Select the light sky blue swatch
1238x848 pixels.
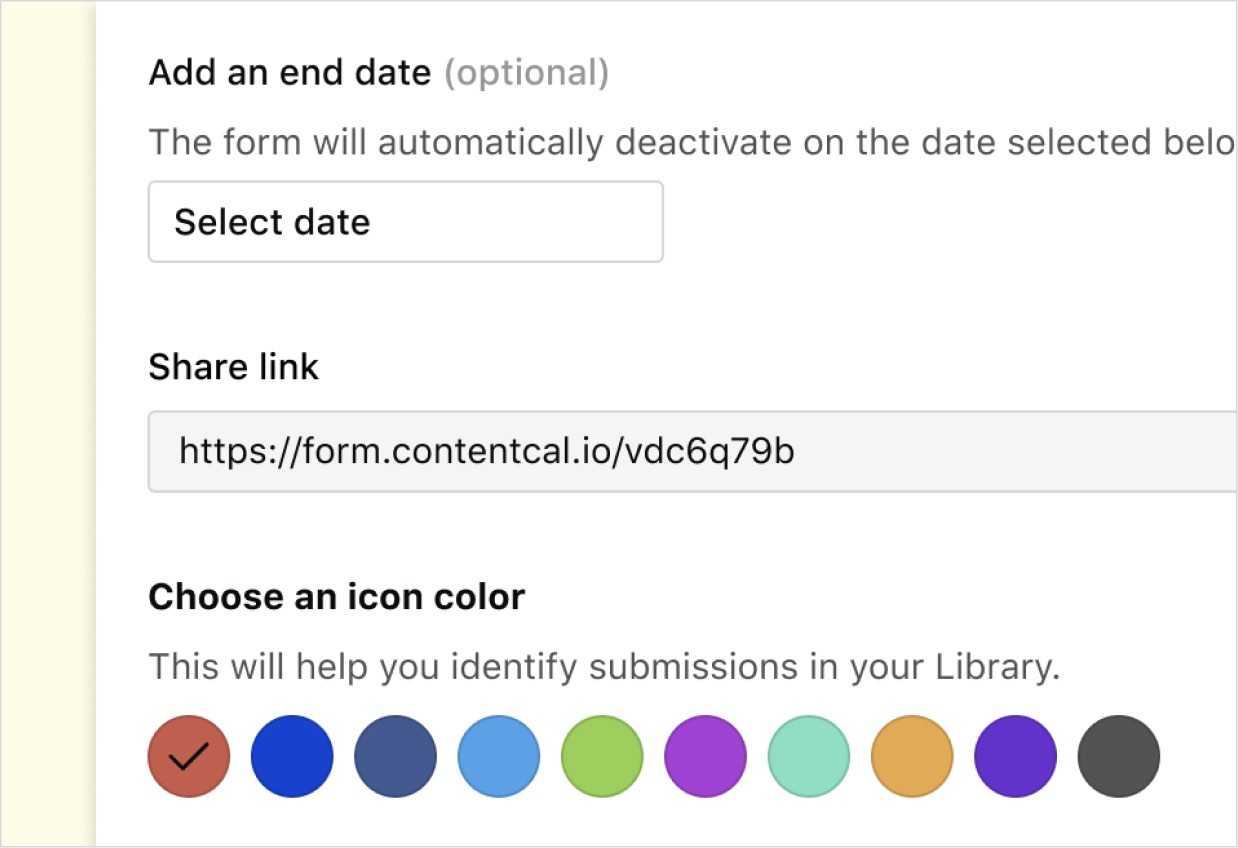(x=499, y=756)
